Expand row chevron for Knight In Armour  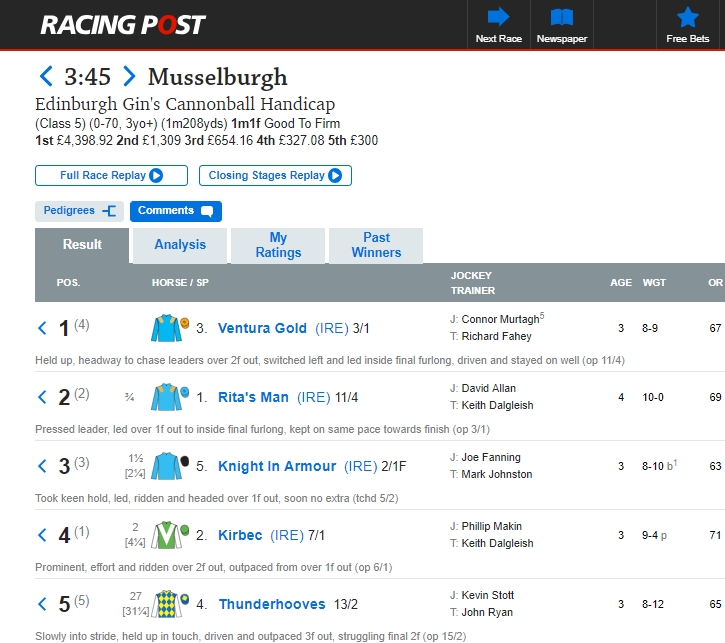42,466
